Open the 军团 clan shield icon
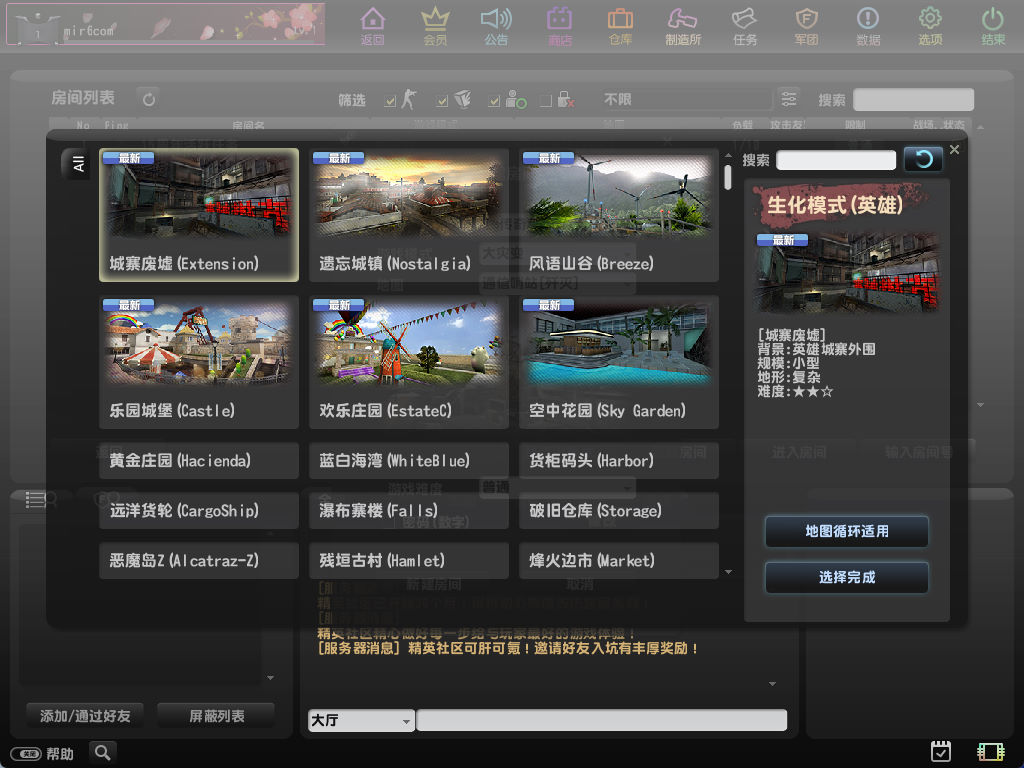The image size is (1024, 768). (x=807, y=26)
